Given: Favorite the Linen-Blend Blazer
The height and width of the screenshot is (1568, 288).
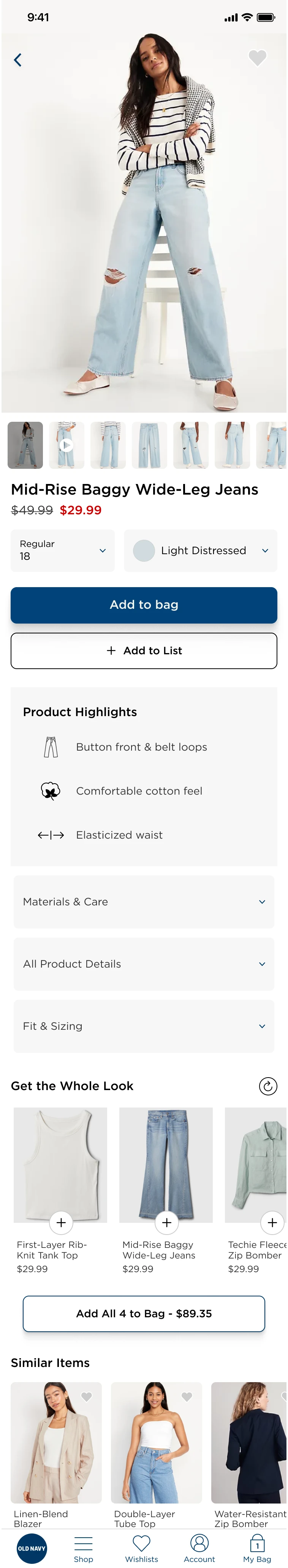Looking at the screenshot, I should [x=87, y=1396].
